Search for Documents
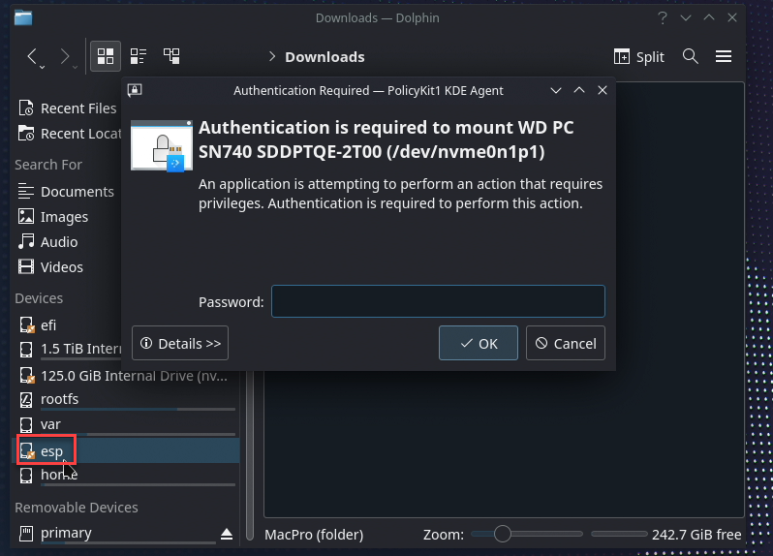Image resolution: width=773 pixels, height=556 pixels. click(x=66, y=191)
